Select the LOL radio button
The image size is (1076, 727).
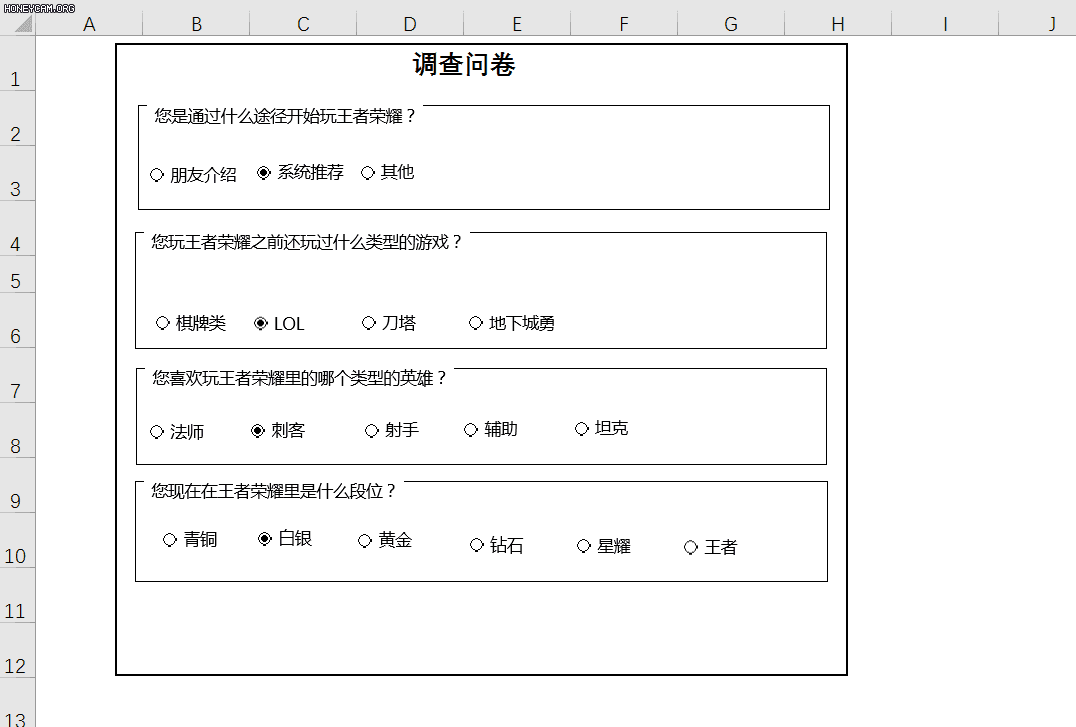click(258, 322)
